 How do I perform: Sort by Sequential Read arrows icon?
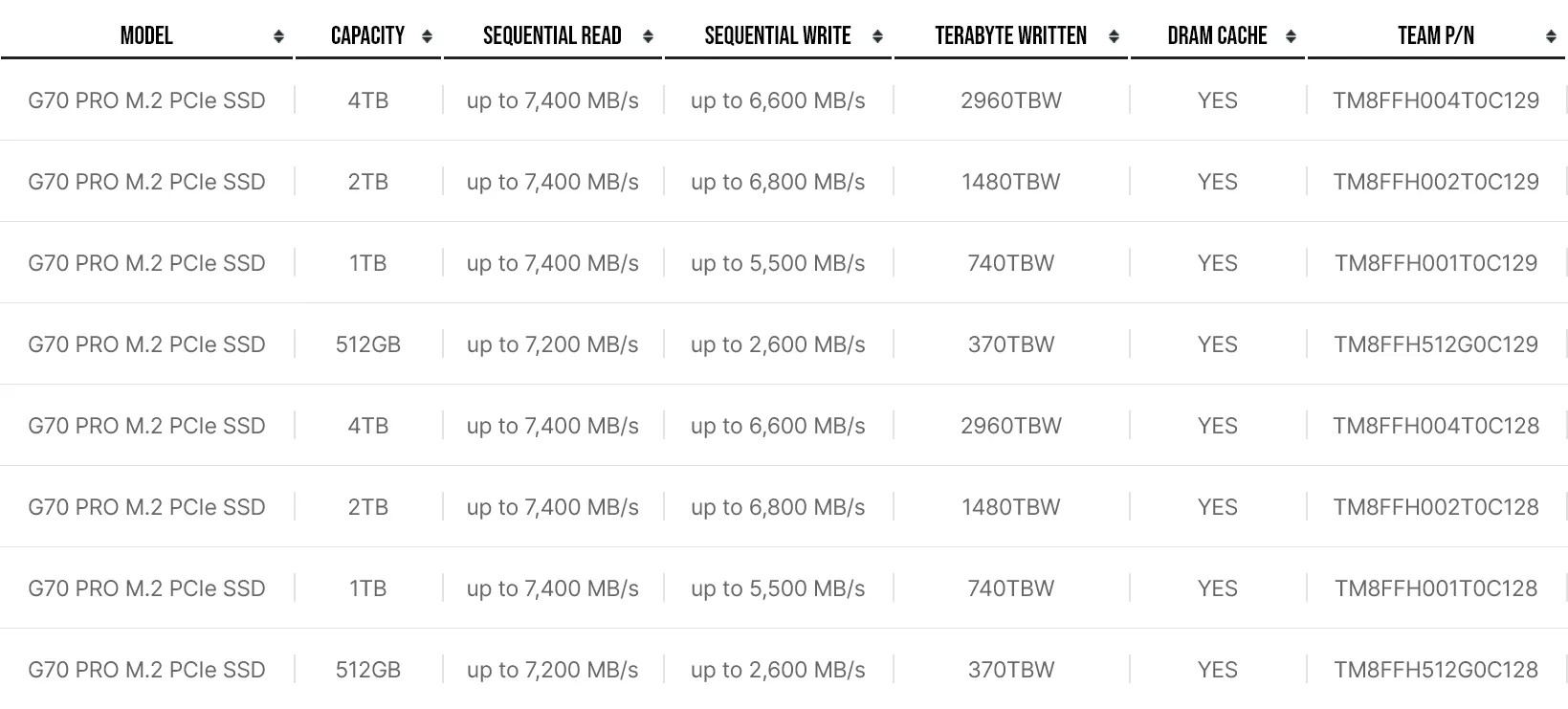(648, 36)
